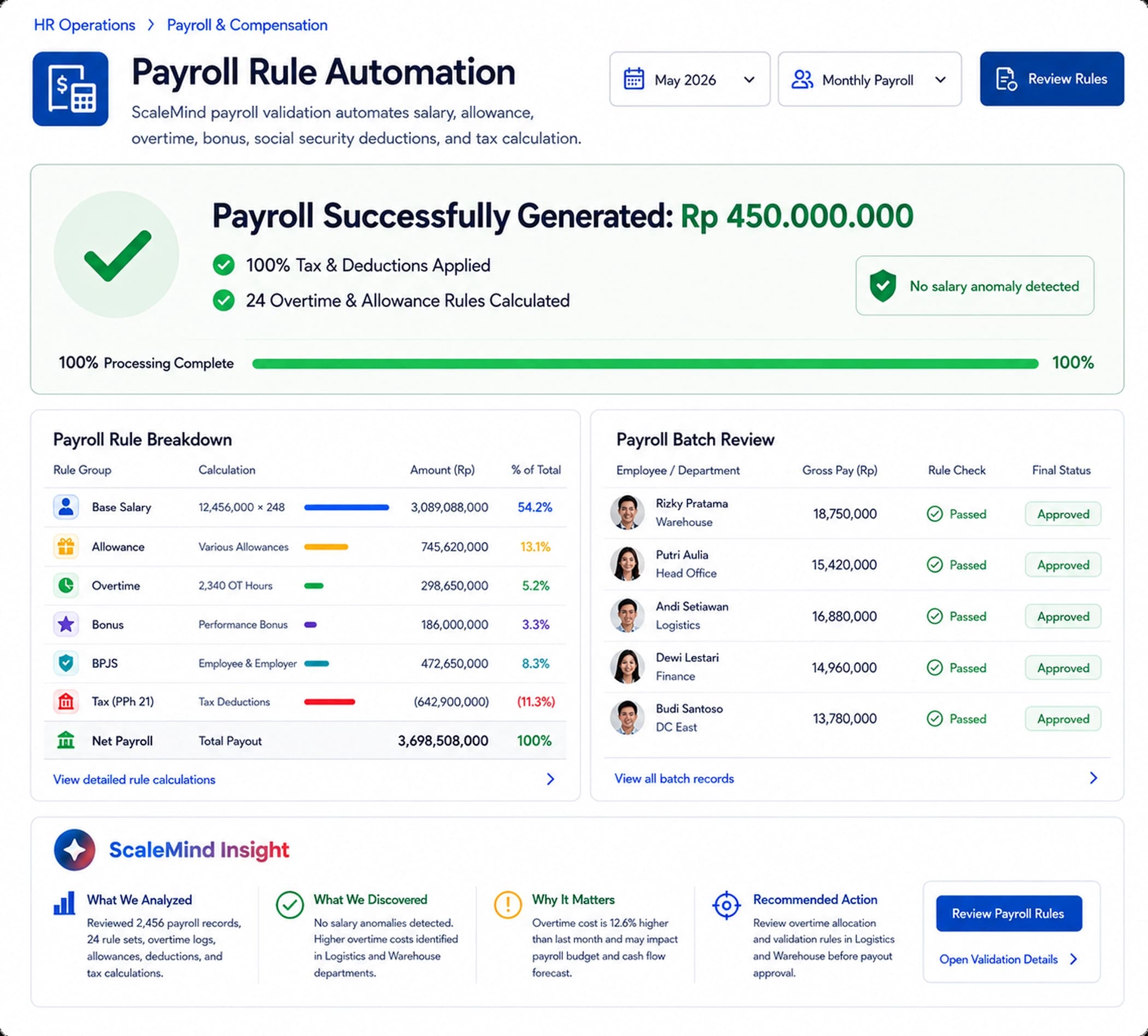
Task: Click the Tax (PPh 21) building icon
Action: click(66, 701)
